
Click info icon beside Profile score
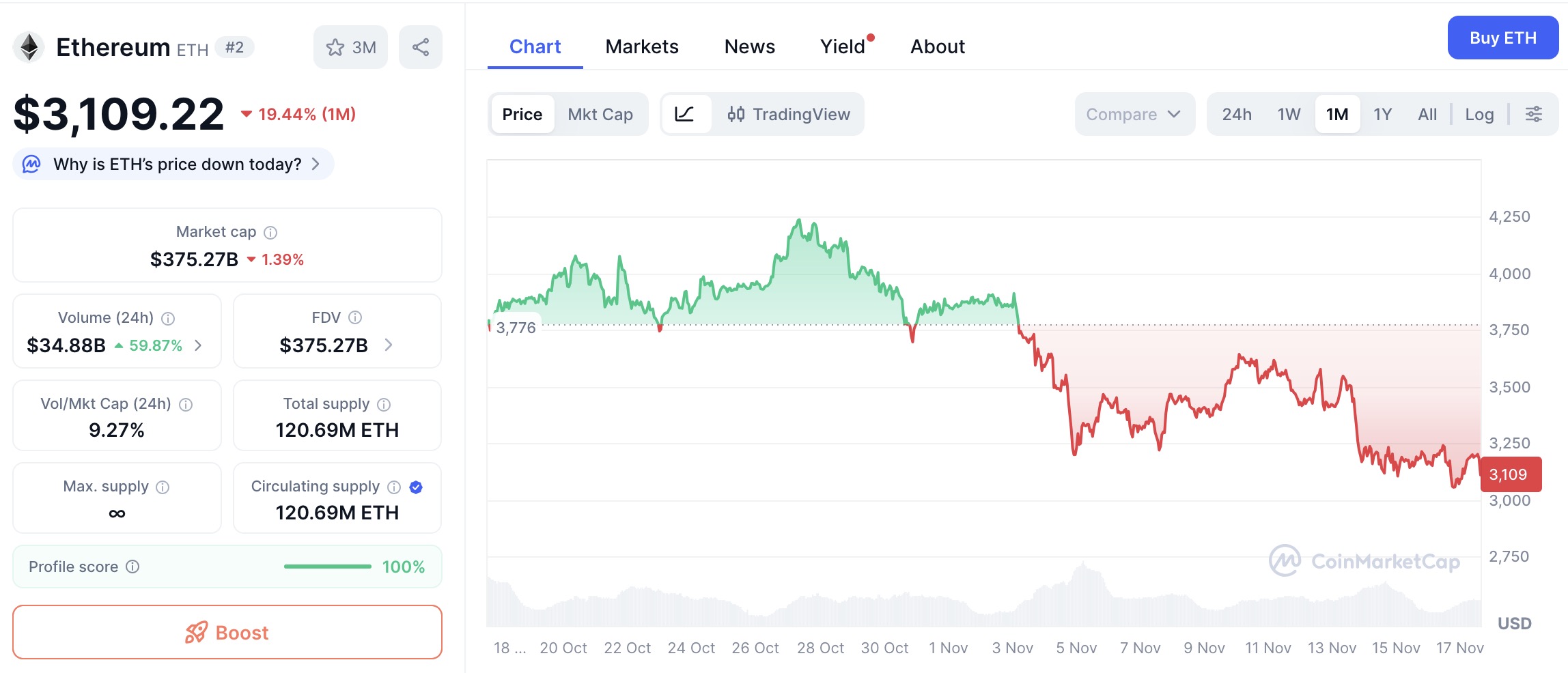(x=133, y=567)
